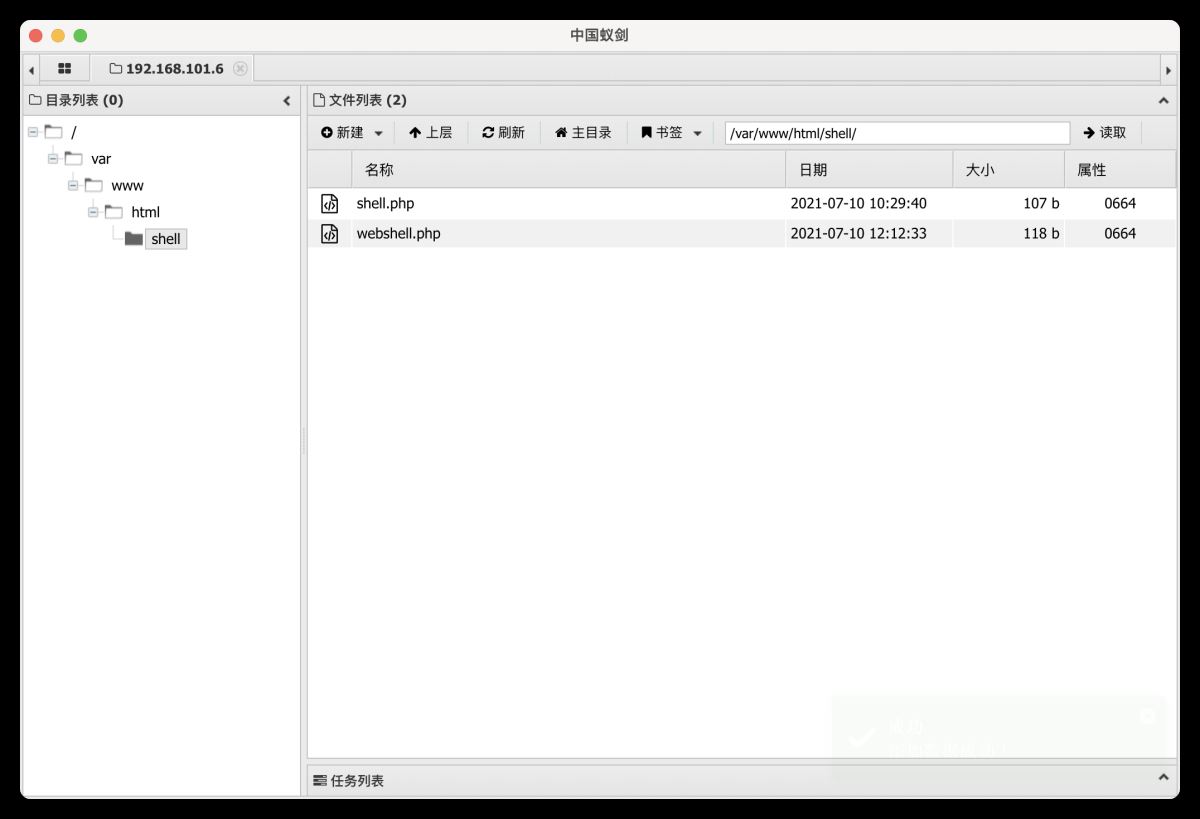The width and height of the screenshot is (1200, 819).
Task: Click the path input field
Action: click(897, 133)
